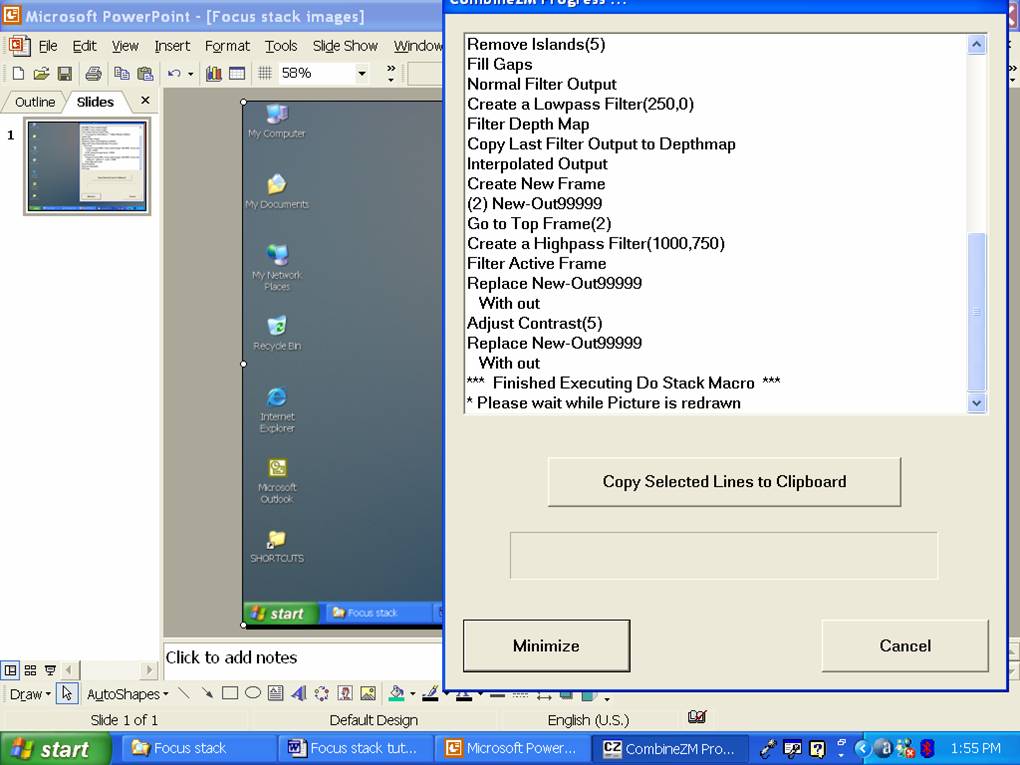
Task: Switch to Focus stack tut... Word document
Action: coord(356,749)
